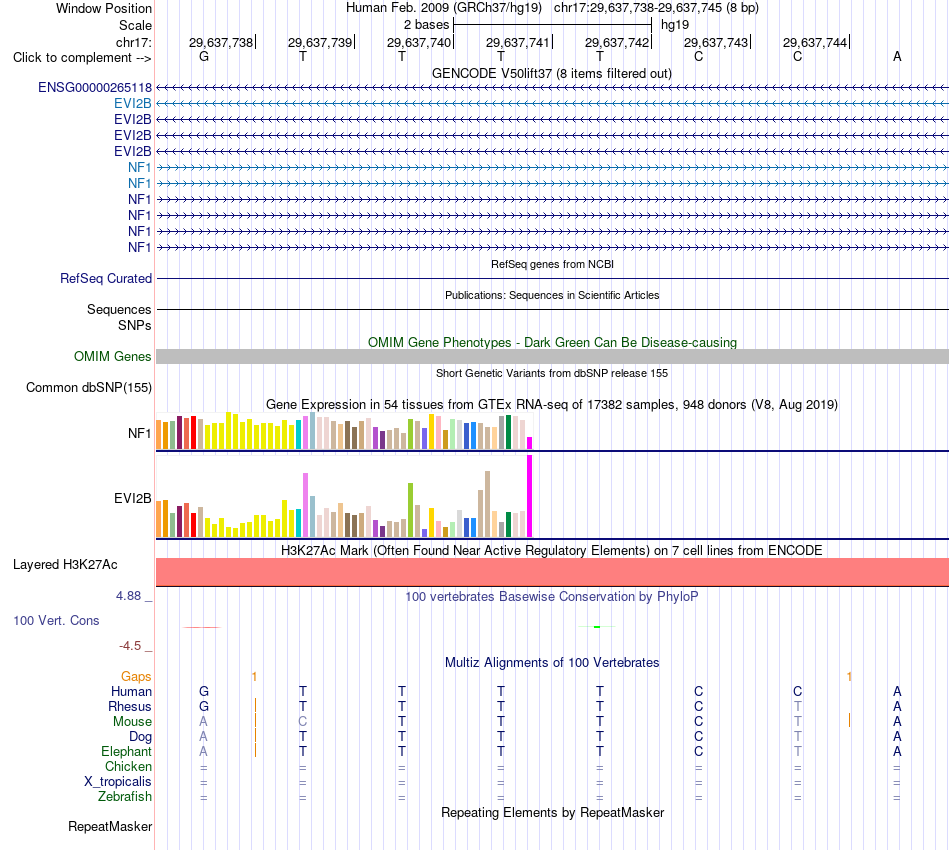The height and width of the screenshot is (850, 950).
Task: Click the '2 bases' scale bar
Action: pos(552,25)
